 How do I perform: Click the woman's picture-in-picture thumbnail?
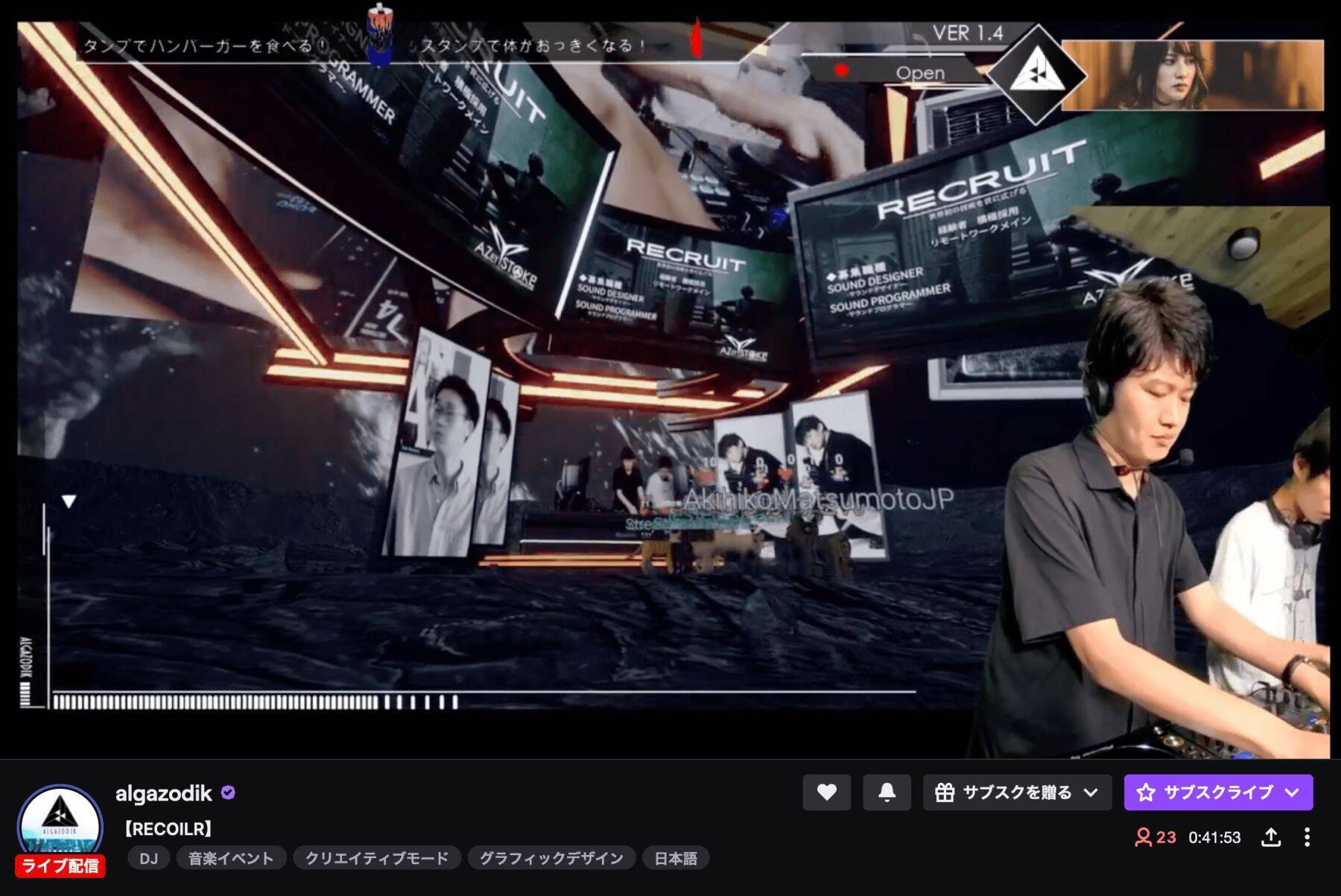coord(1193,75)
